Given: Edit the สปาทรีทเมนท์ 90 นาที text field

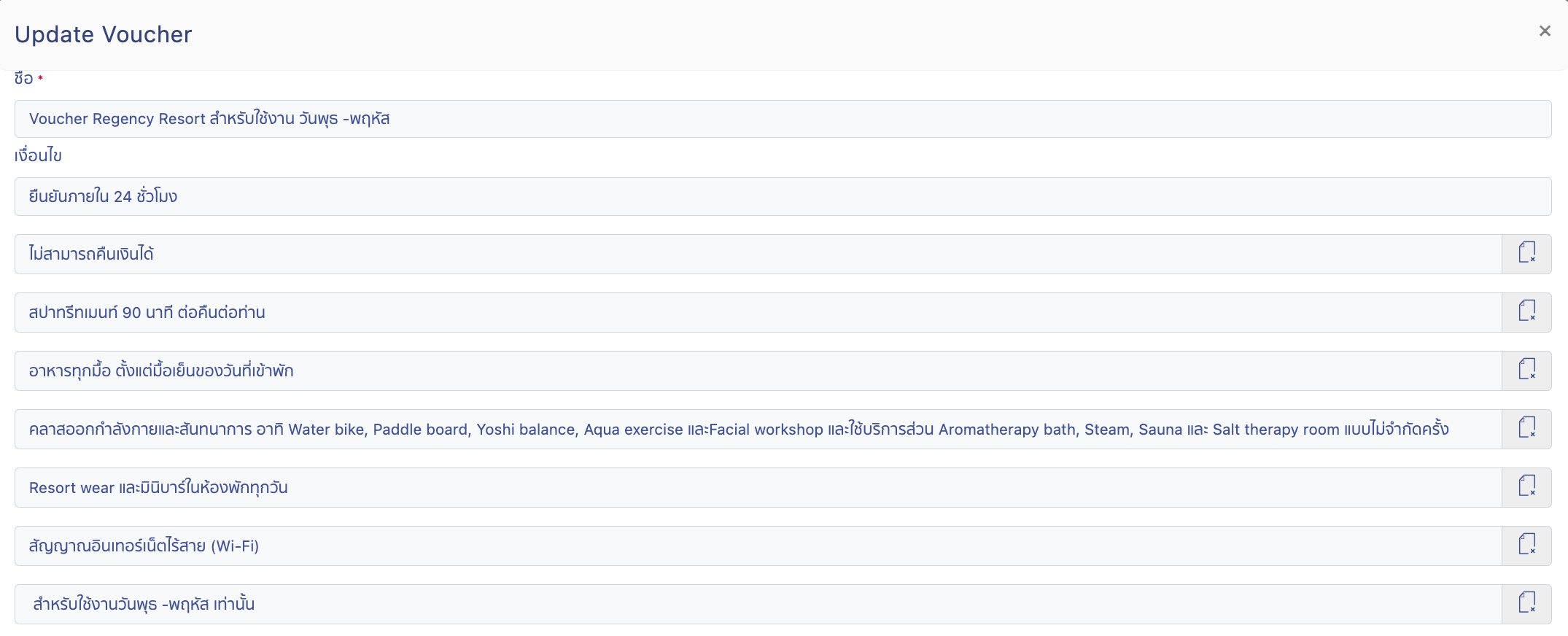Looking at the screenshot, I should (758, 312).
